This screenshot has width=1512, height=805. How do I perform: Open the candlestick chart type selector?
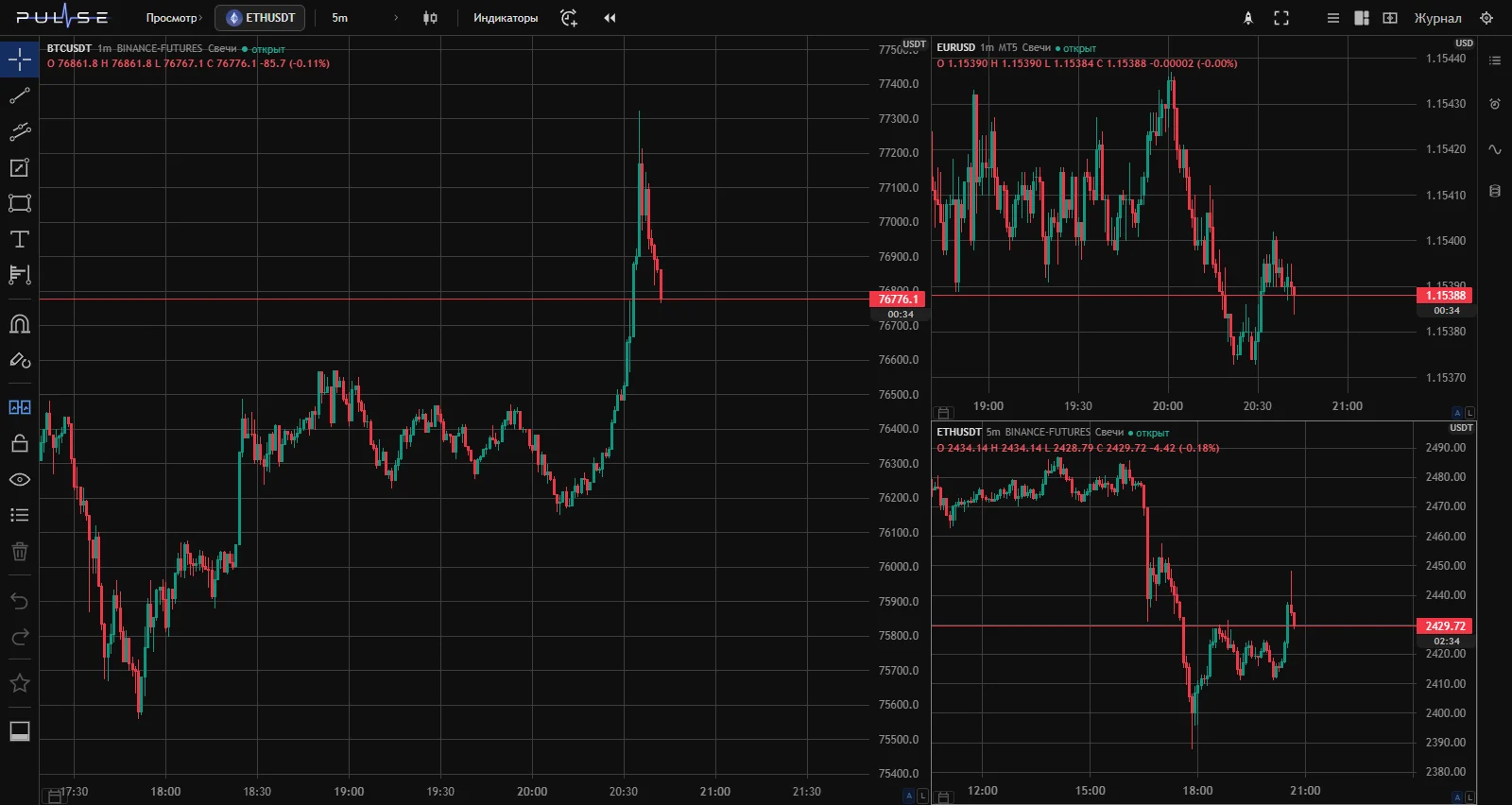[430, 18]
